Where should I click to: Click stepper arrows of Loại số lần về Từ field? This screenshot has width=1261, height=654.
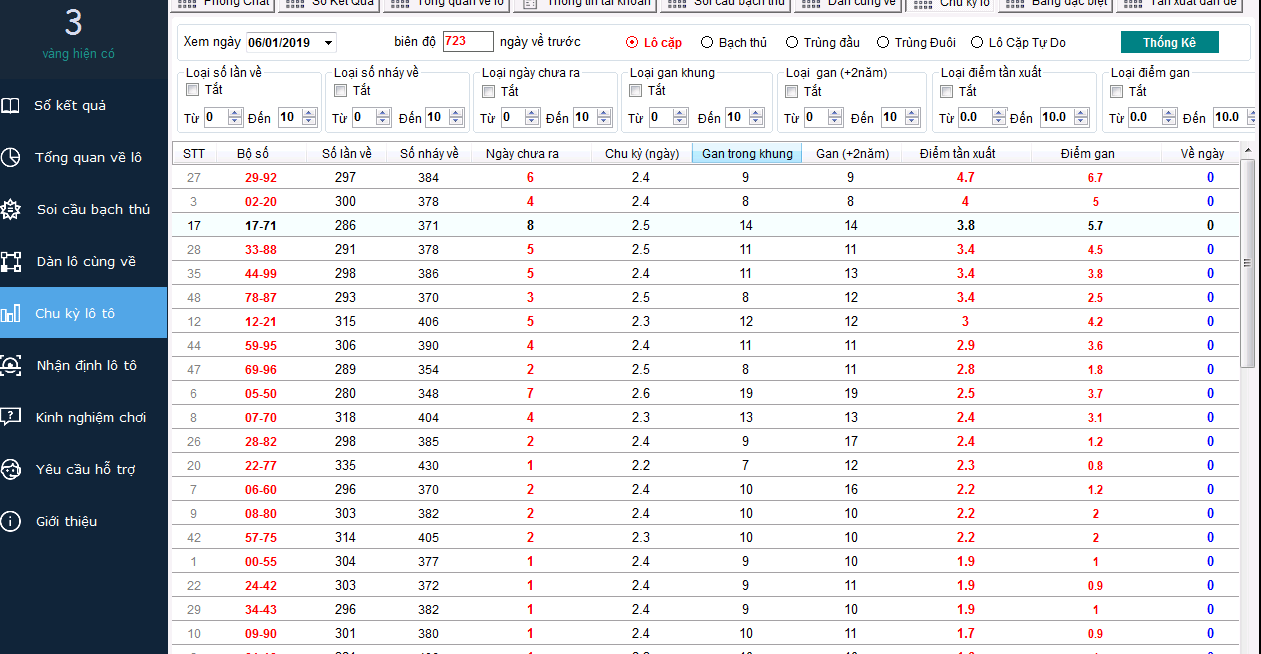tap(235, 118)
